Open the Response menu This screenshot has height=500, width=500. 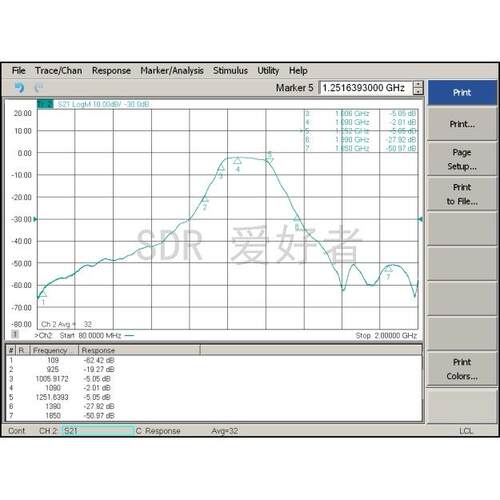111,71
